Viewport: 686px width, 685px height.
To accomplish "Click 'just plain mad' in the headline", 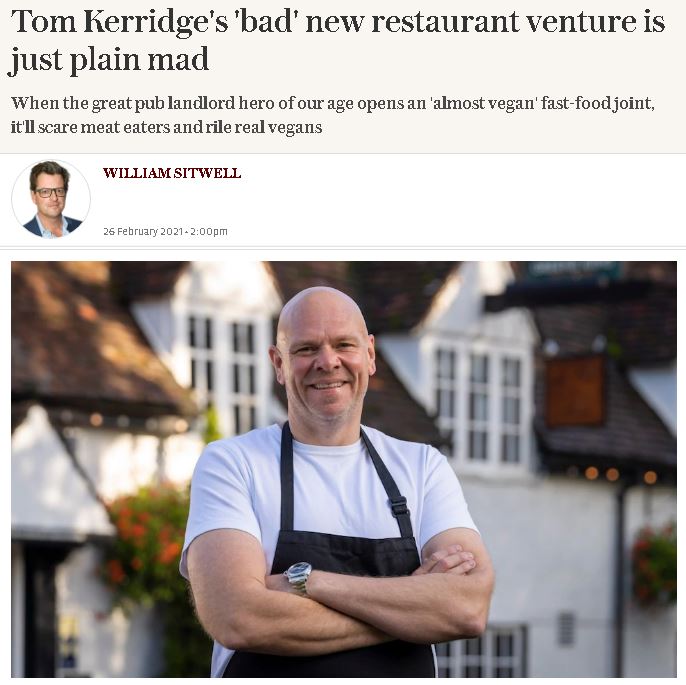I will [x=108, y=59].
